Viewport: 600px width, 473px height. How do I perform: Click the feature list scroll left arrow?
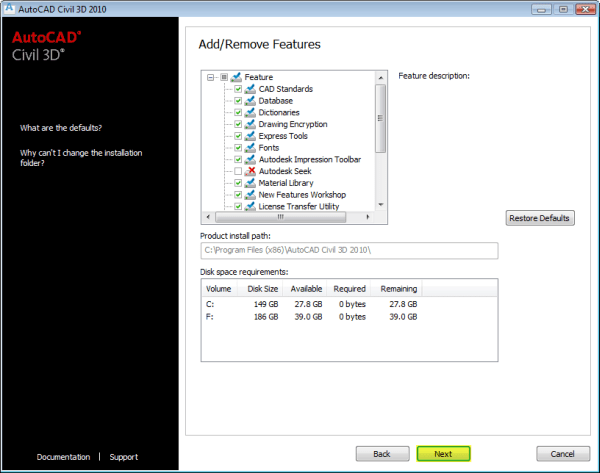click(x=208, y=217)
